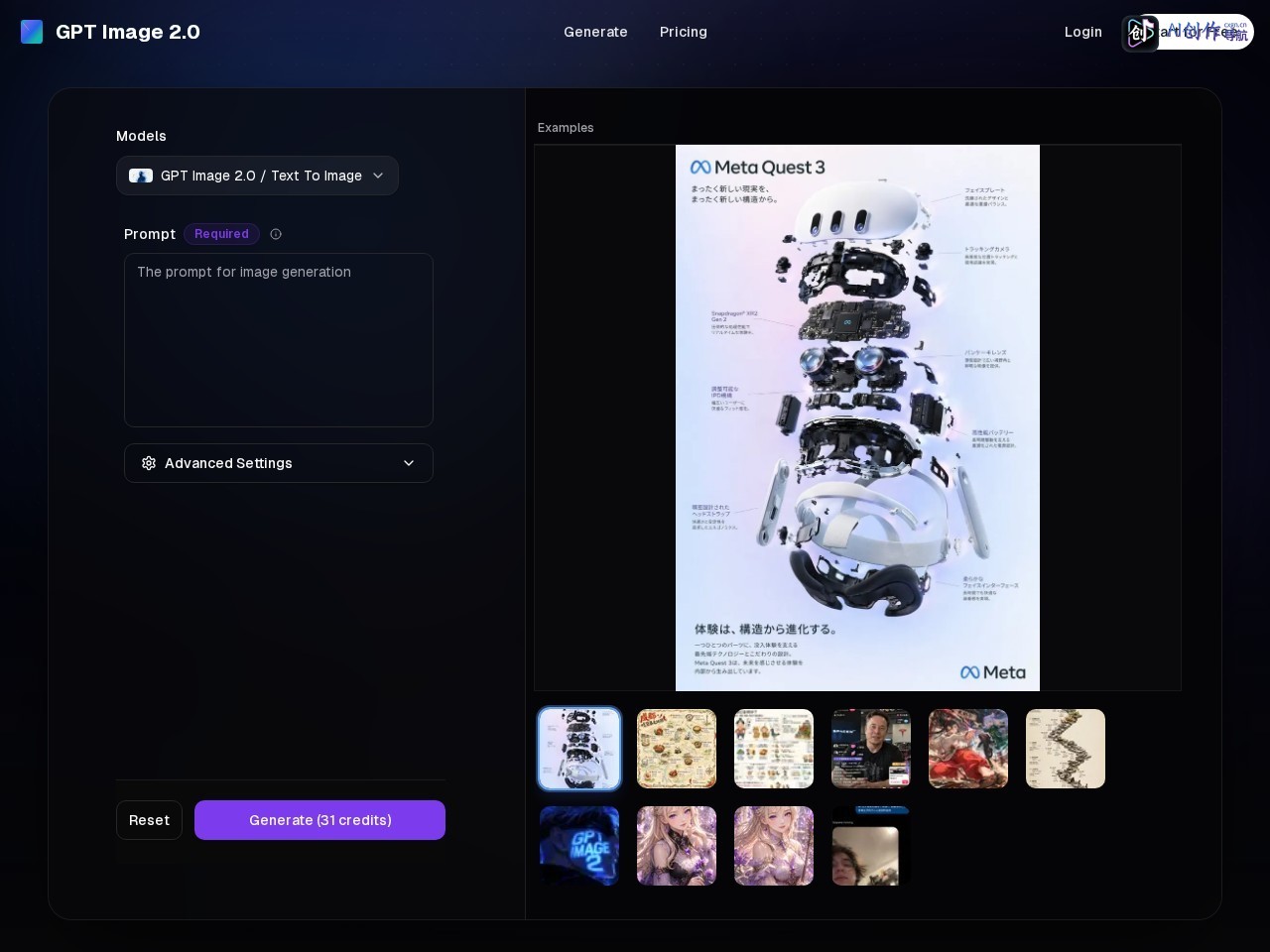Viewport: 1270px width, 952px height.
Task: Click the info icon next to Prompt
Action: tap(276, 234)
